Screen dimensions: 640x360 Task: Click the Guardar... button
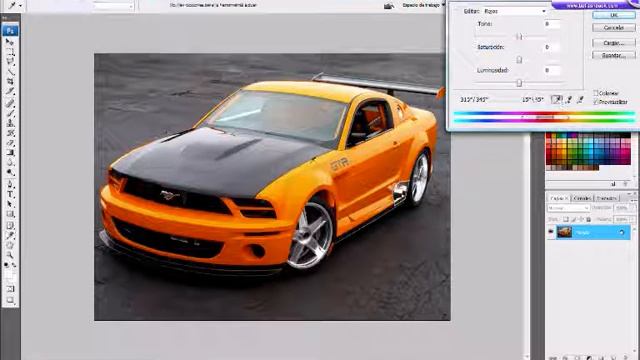[x=613, y=55]
